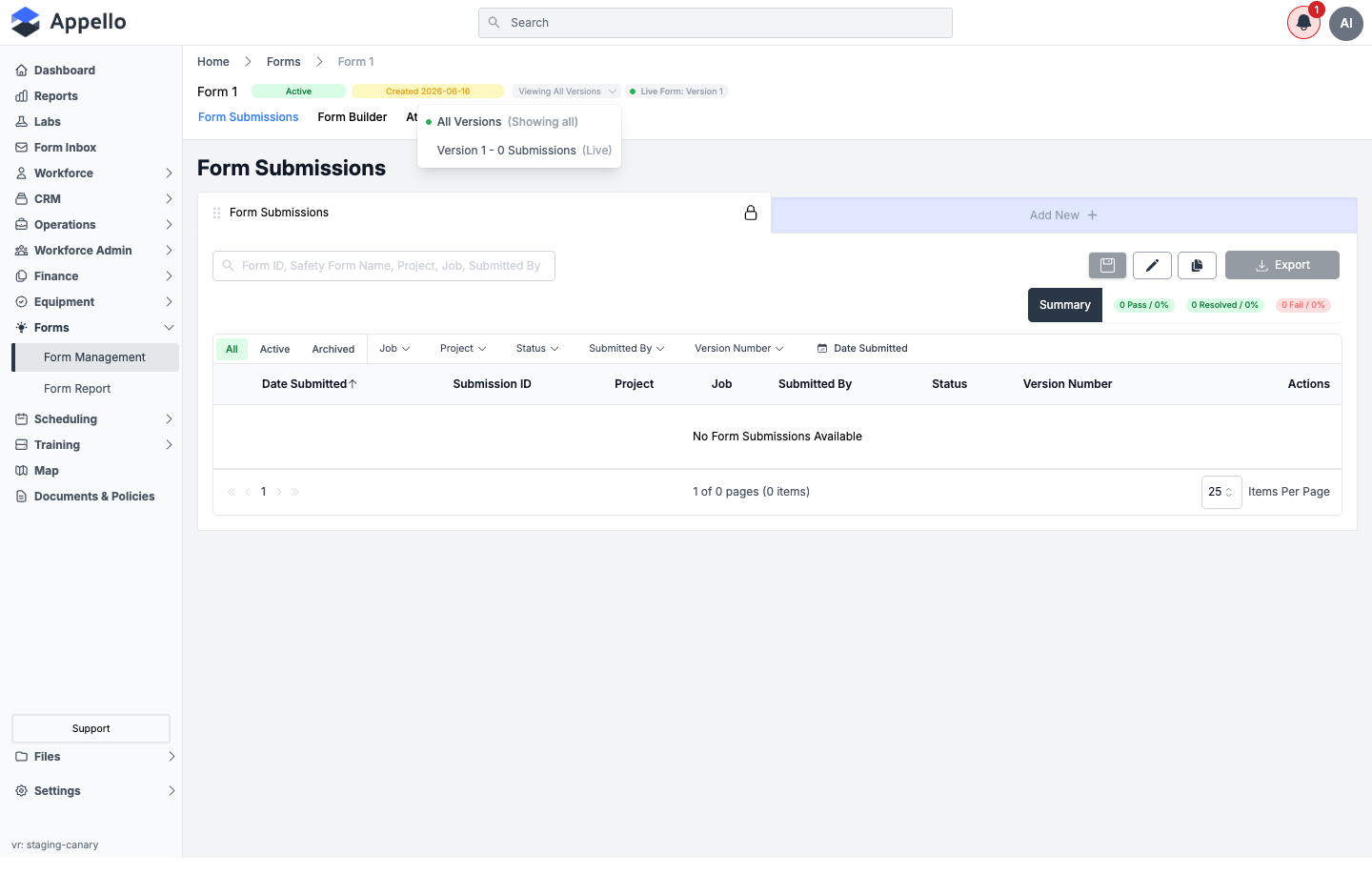Viewport: 1372px width, 875px height.
Task: Go to Forms in the breadcrumb
Action: click(284, 62)
